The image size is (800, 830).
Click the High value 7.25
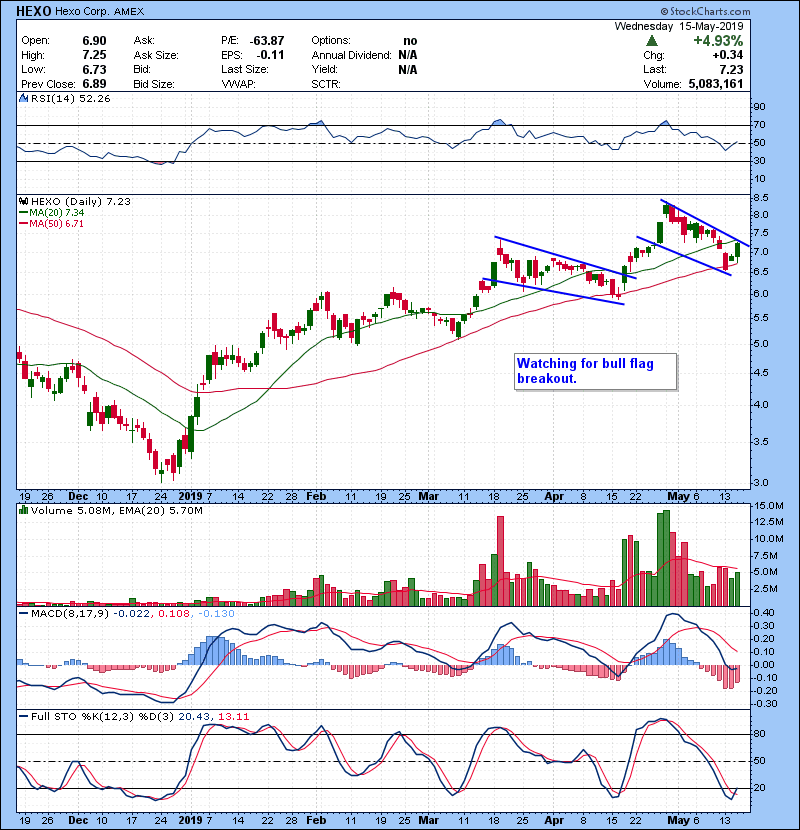click(94, 55)
